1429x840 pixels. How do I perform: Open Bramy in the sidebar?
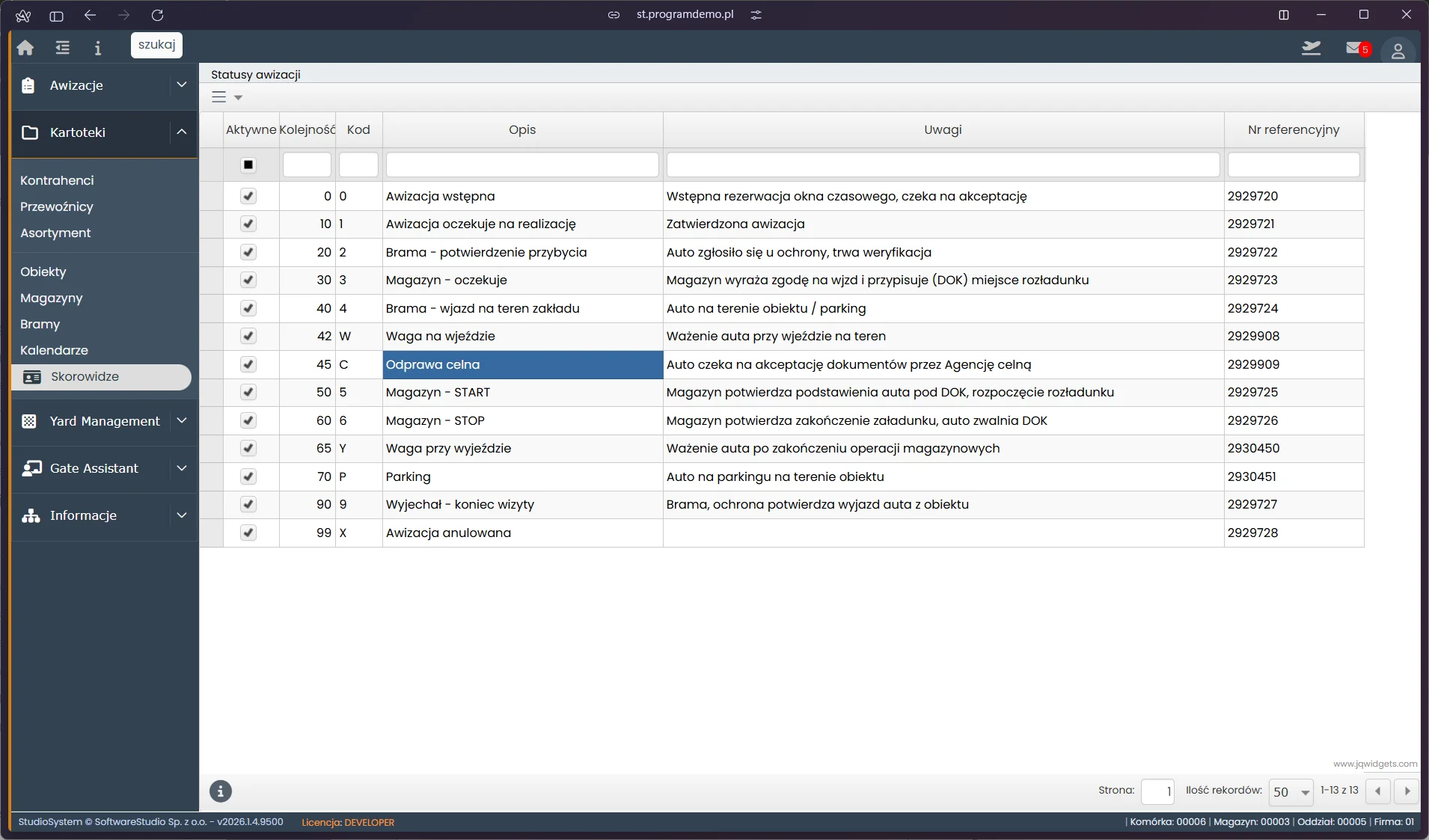(x=40, y=324)
